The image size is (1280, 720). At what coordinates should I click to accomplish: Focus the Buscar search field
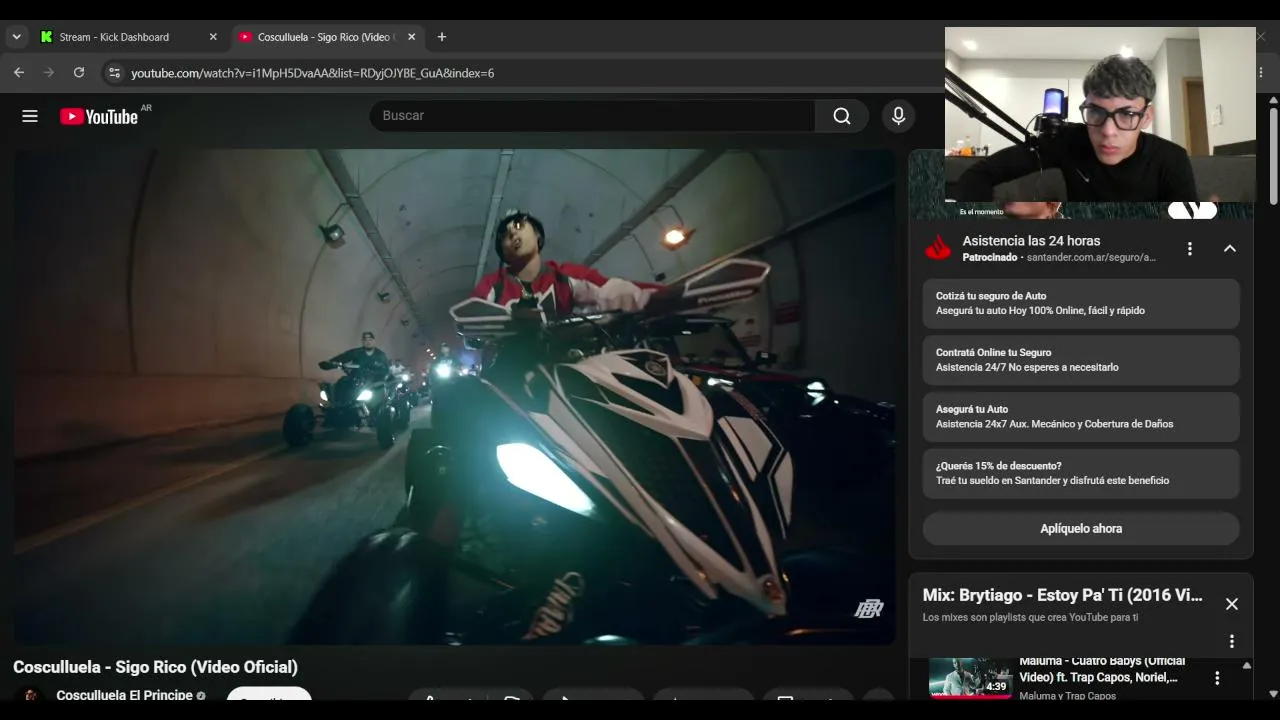click(592, 116)
